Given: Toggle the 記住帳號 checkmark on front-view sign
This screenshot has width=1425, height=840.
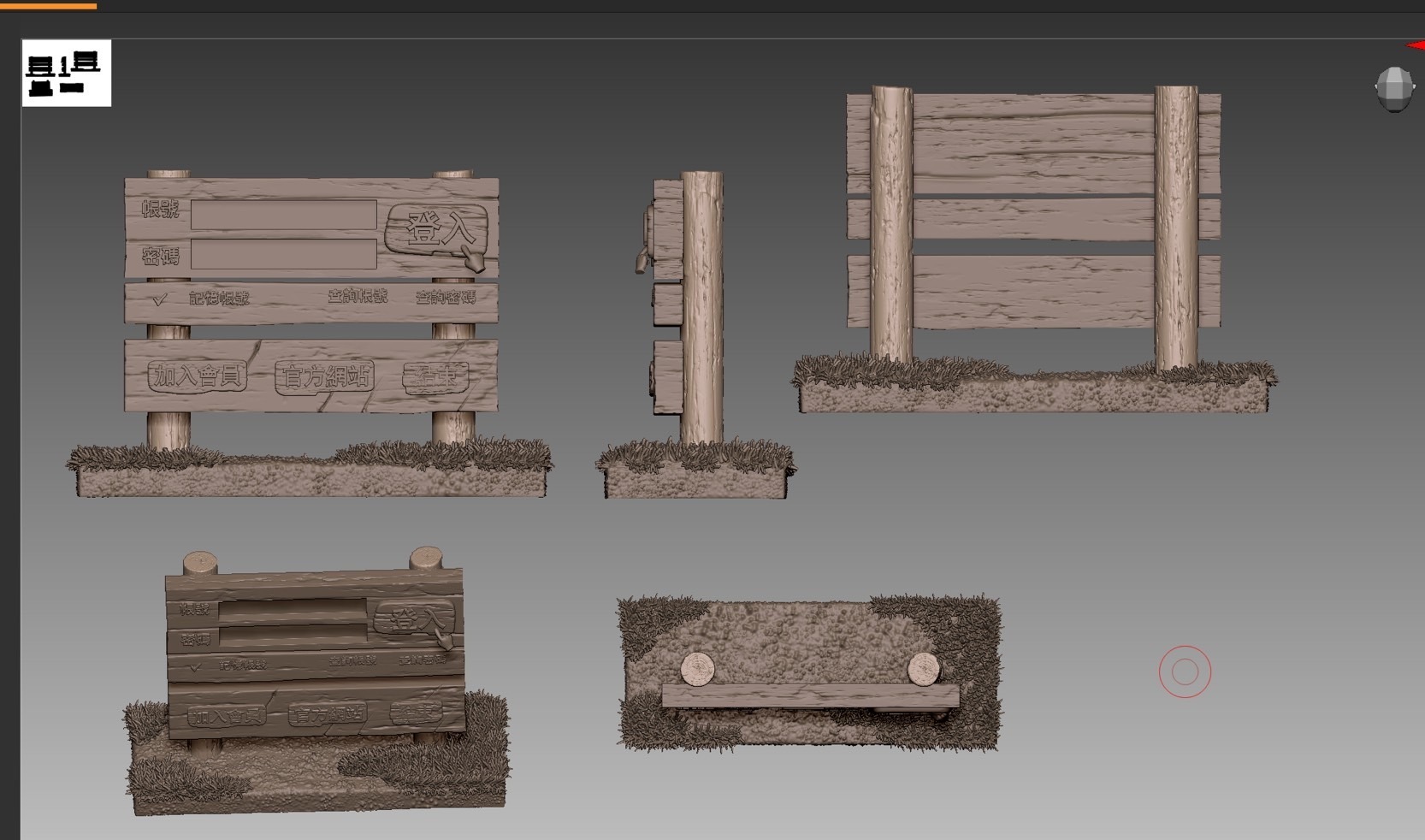Looking at the screenshot, I should pyautogui.click(x=159, y=299).
